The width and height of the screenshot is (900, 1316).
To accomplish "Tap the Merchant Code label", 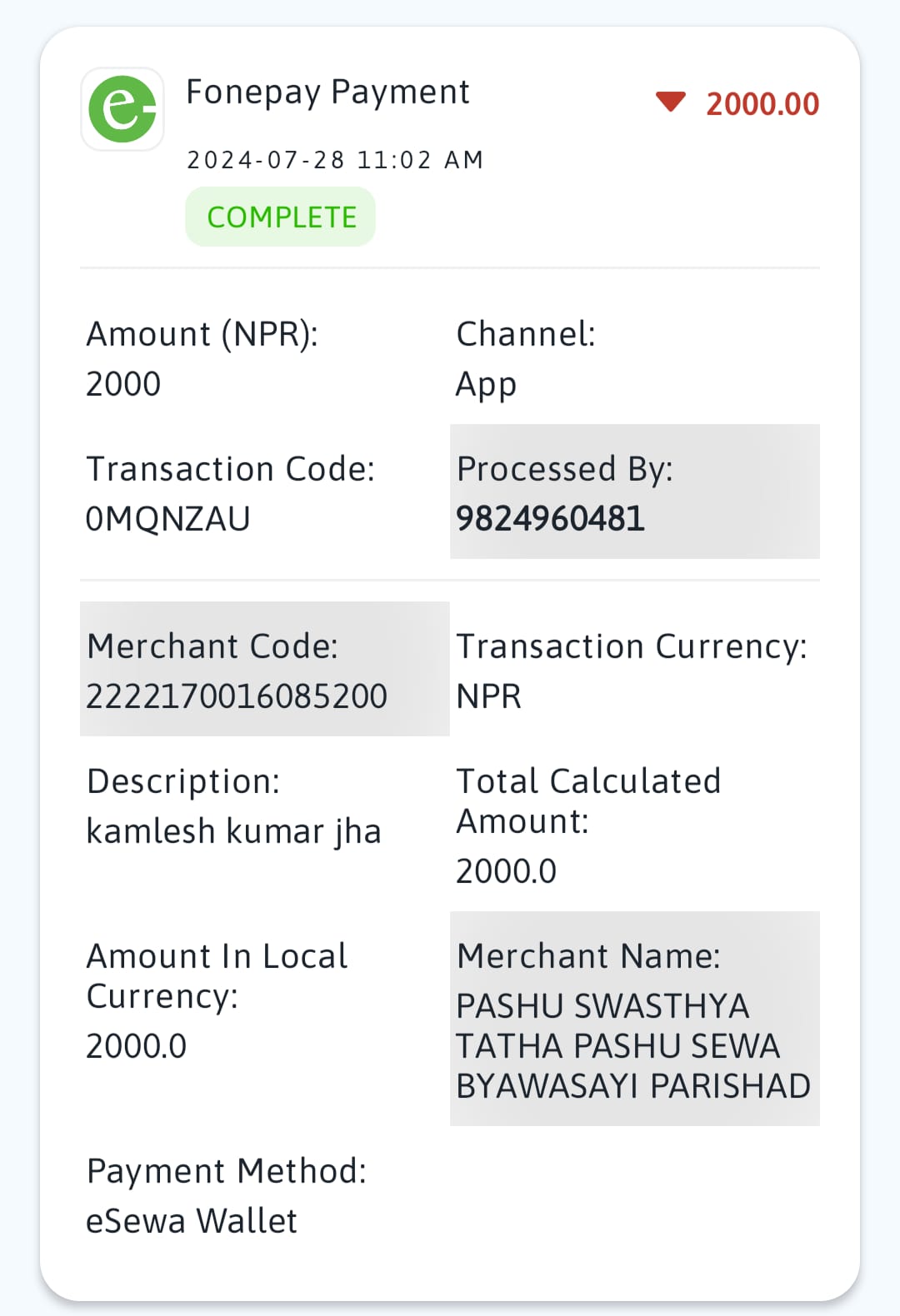I will [212, 646].
